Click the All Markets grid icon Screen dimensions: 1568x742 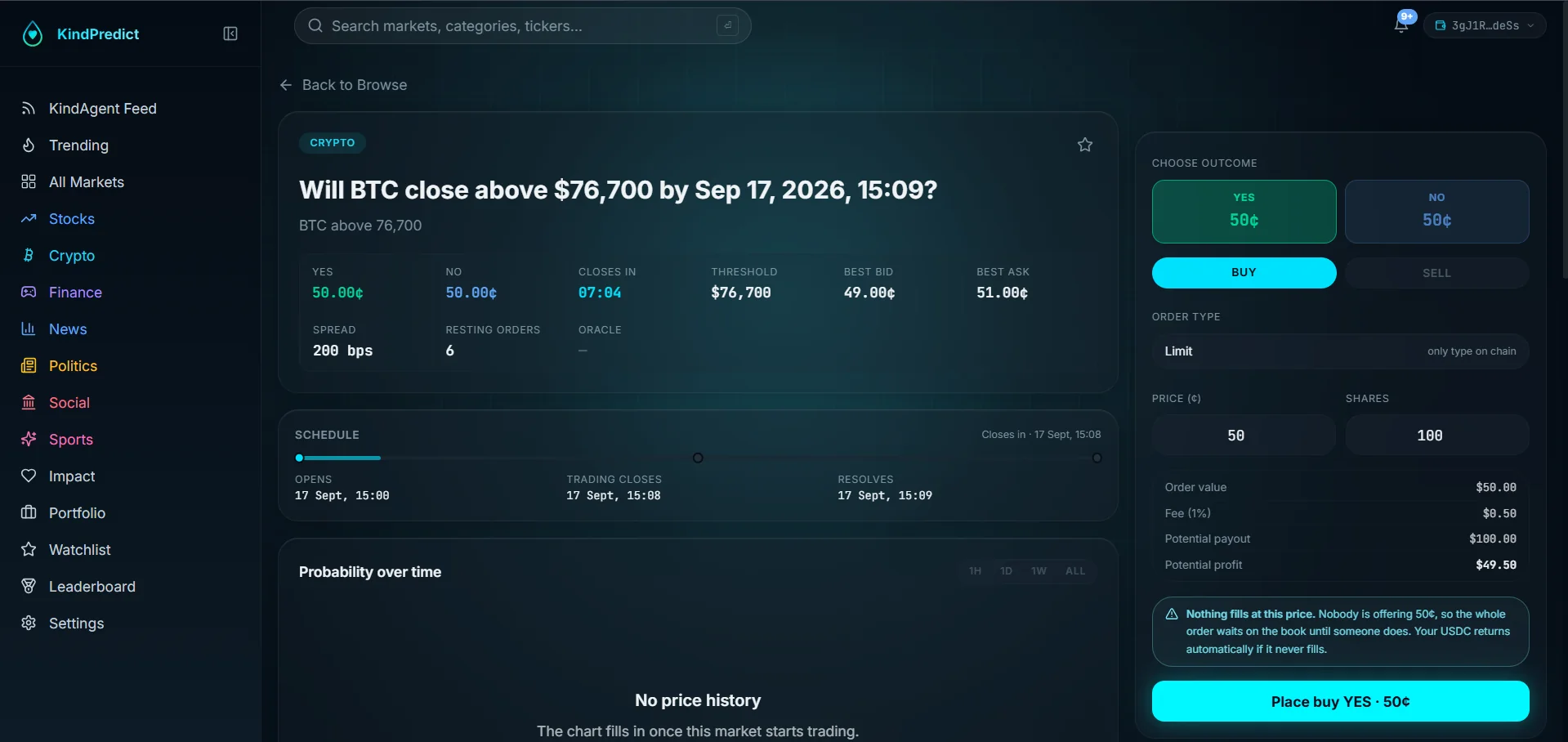29,182
